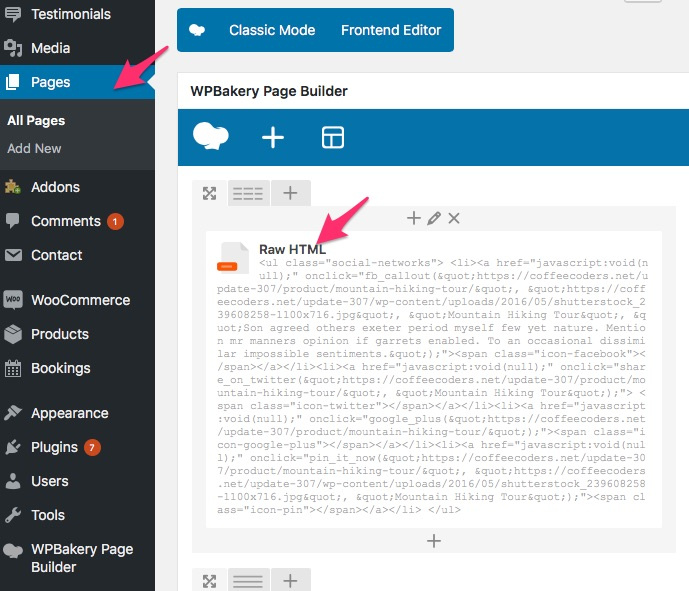
Task: Click the WPBakery cloud icon in sidebar
Action: pyautogui.click(x=13, y=550)
